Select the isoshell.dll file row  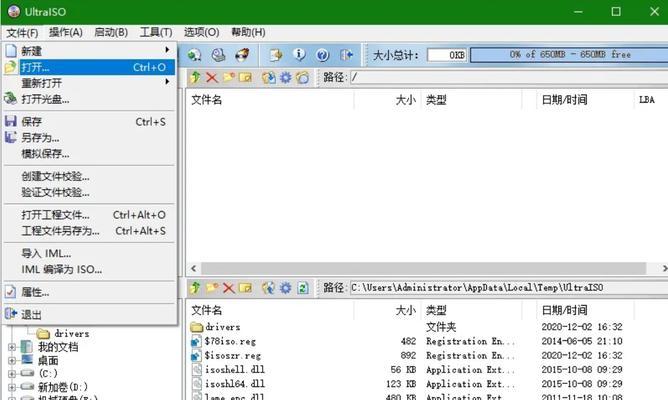(228, 369)
